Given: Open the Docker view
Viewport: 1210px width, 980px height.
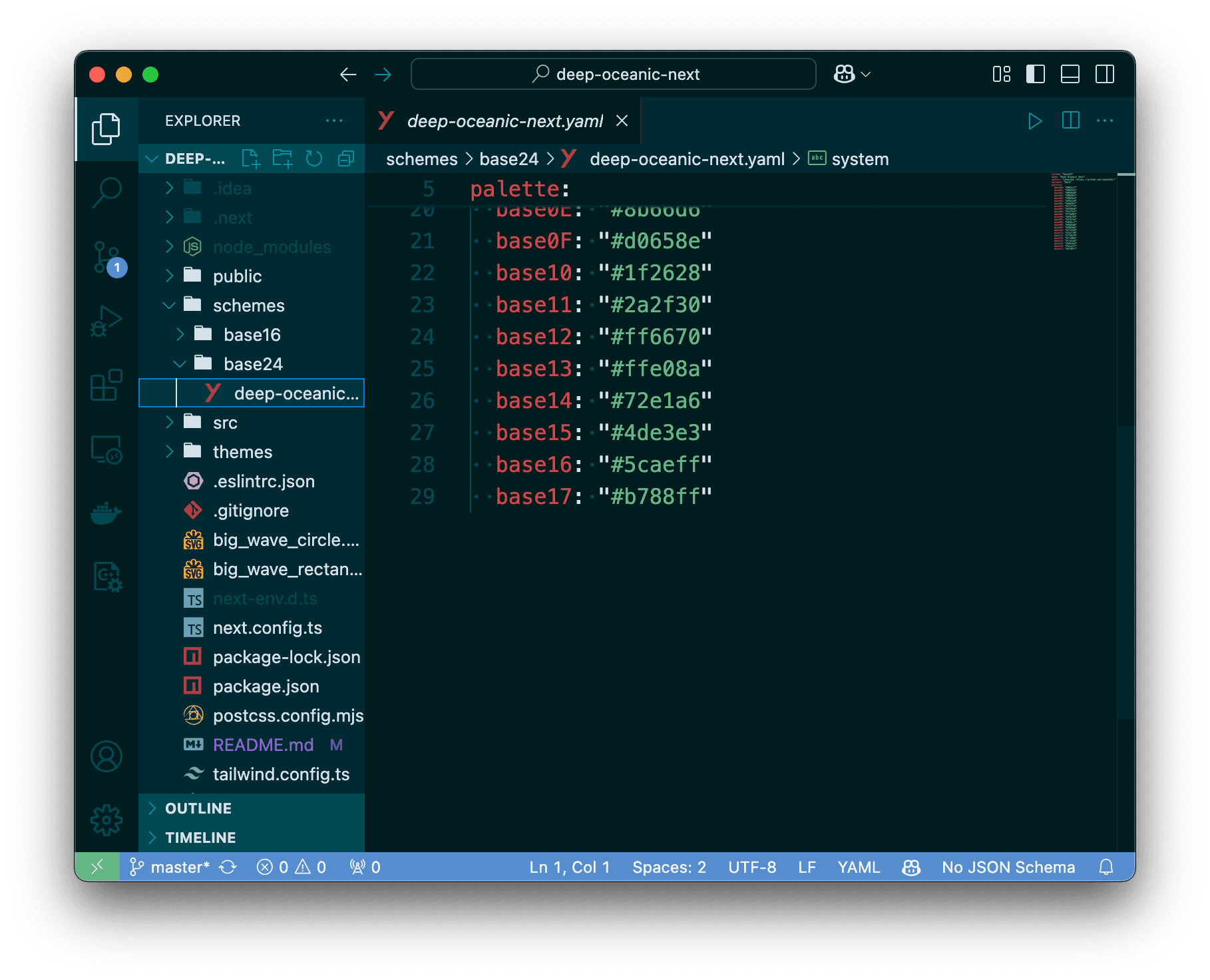Looking at the screenshot, I should point(106,513).
